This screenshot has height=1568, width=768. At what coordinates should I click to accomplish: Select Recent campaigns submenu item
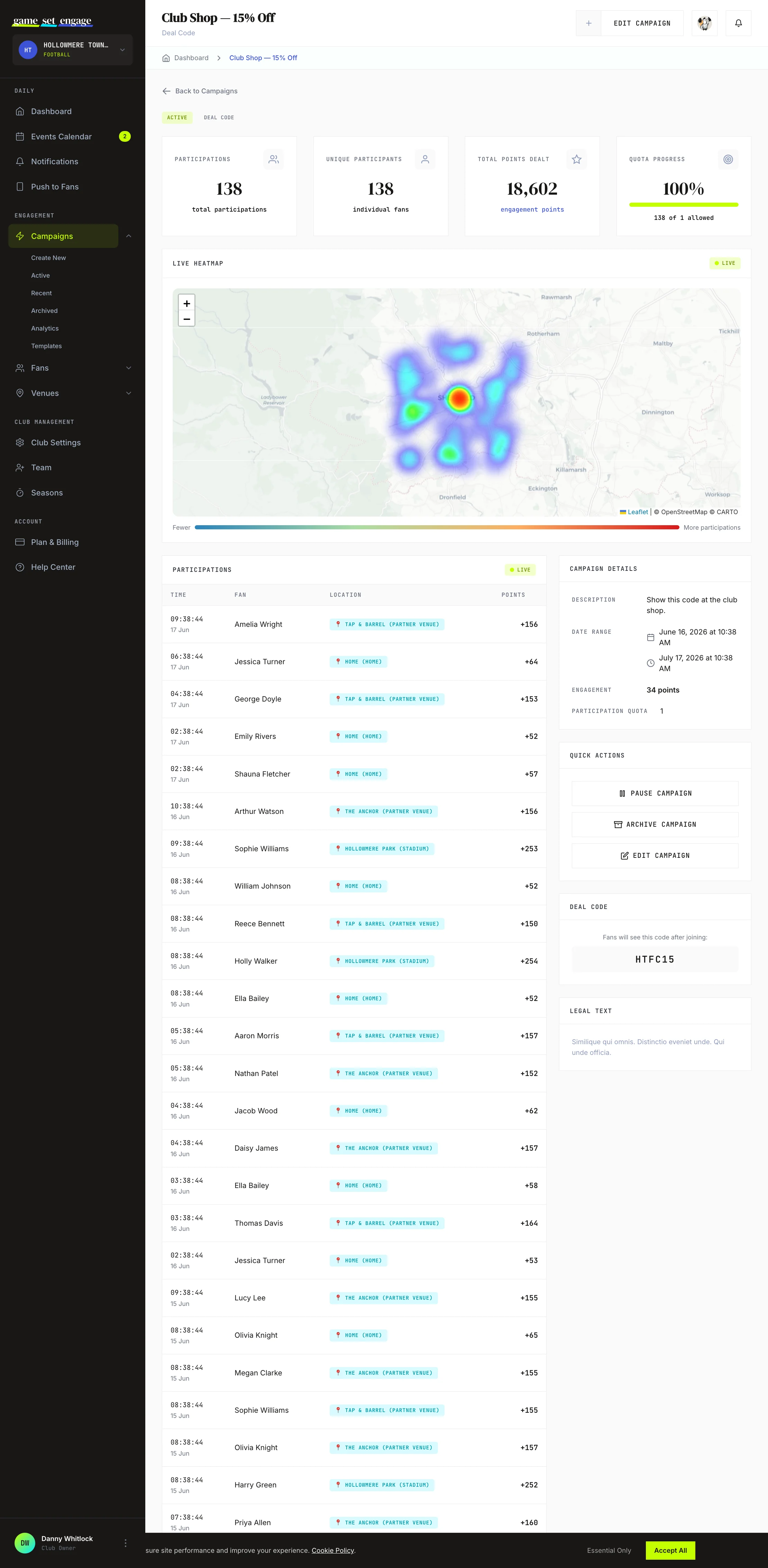coord(42,294)
